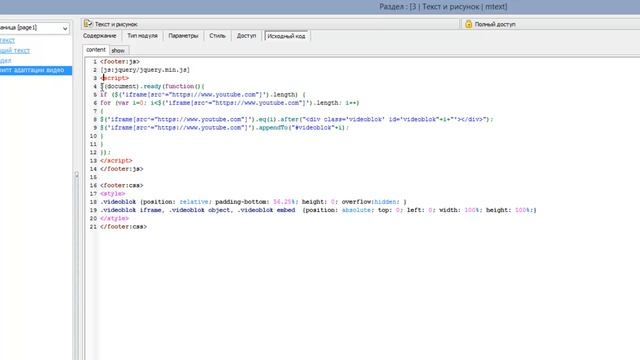This screenshot has height=360, width=640.
Task: Switch to the show sub-tab
Action: pos(118,51)
